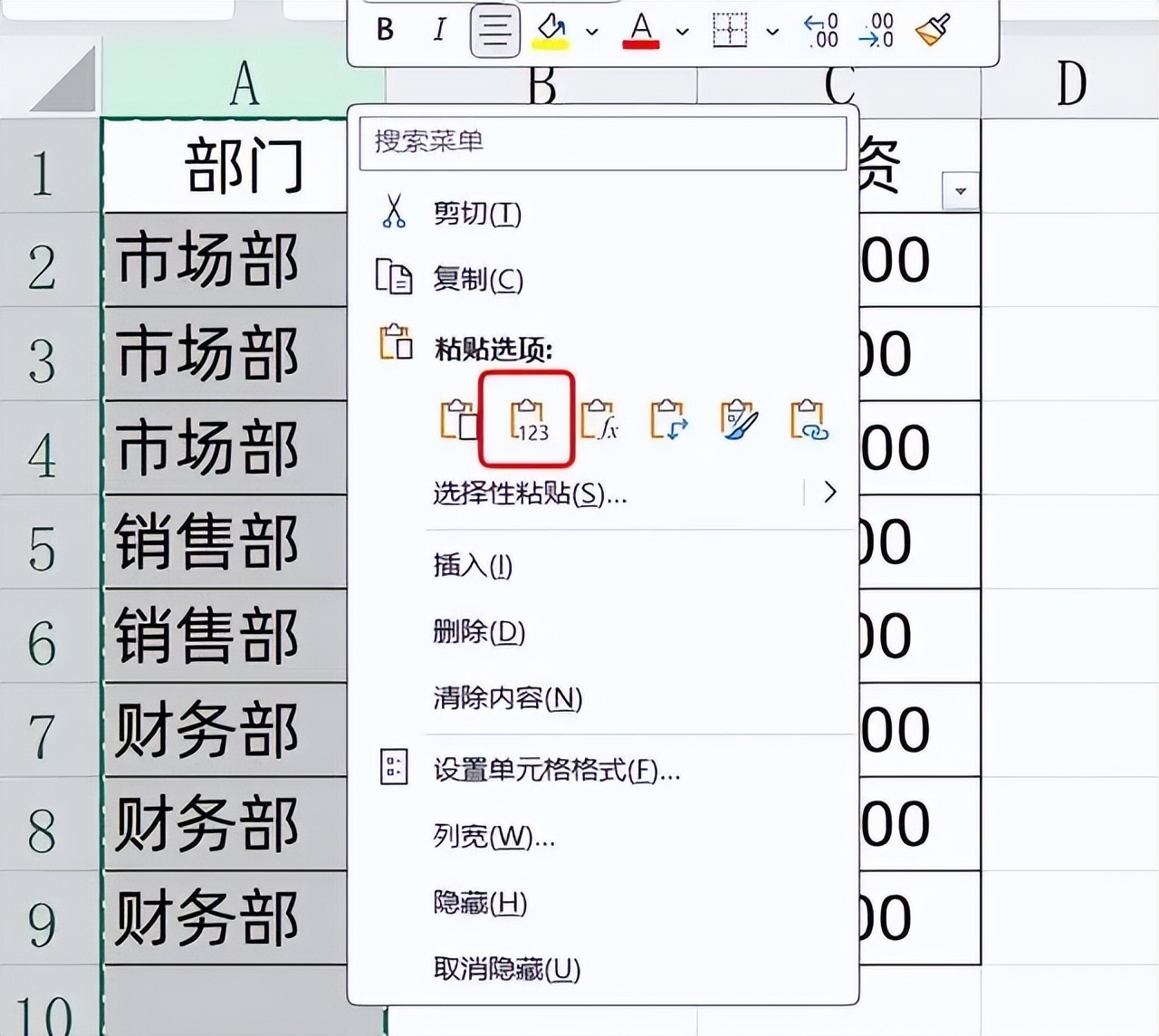Select row 5 header
This screenshot has height=1036, width=1159.
tap(50, 543)
